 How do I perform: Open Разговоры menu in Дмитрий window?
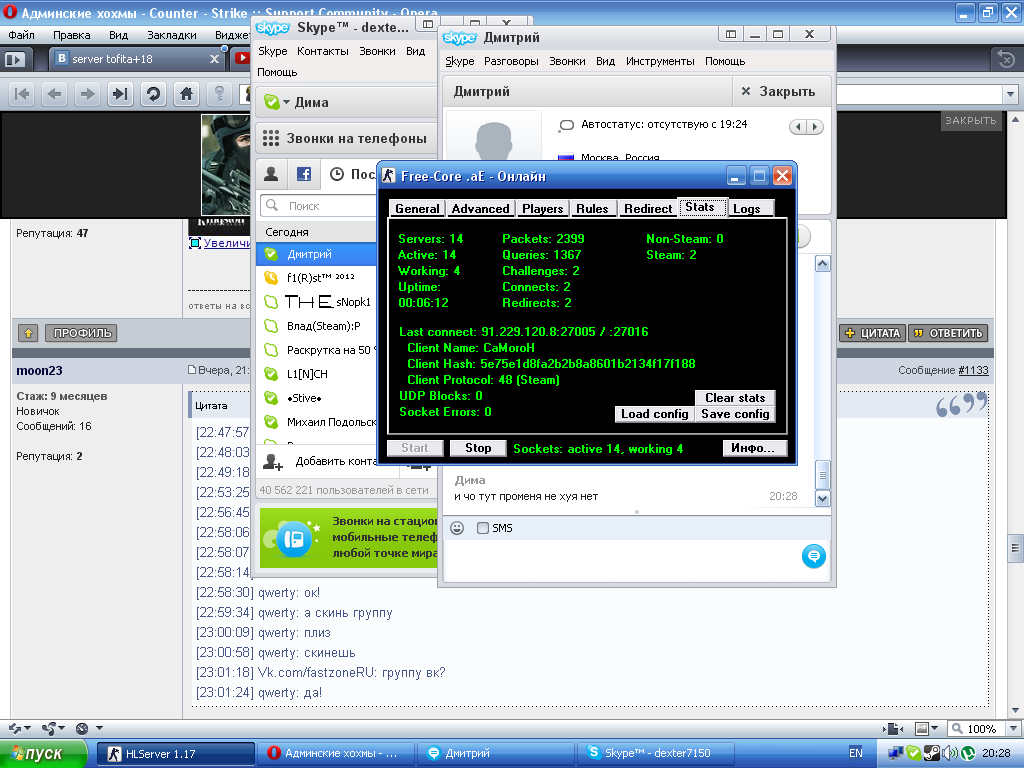tap(511, 61)
